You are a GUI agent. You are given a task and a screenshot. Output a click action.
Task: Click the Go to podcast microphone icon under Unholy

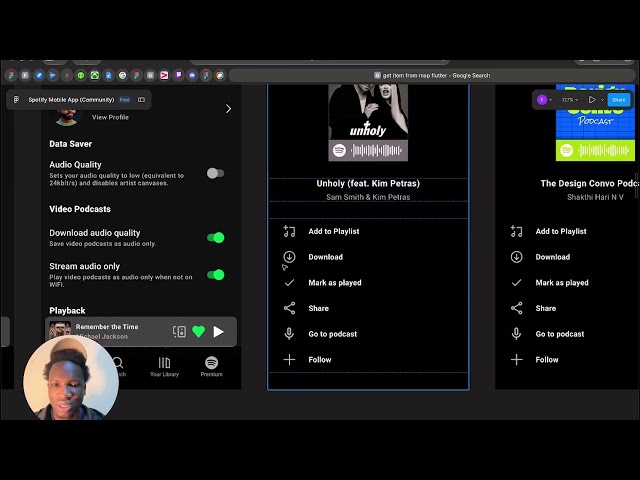(289, 334)
